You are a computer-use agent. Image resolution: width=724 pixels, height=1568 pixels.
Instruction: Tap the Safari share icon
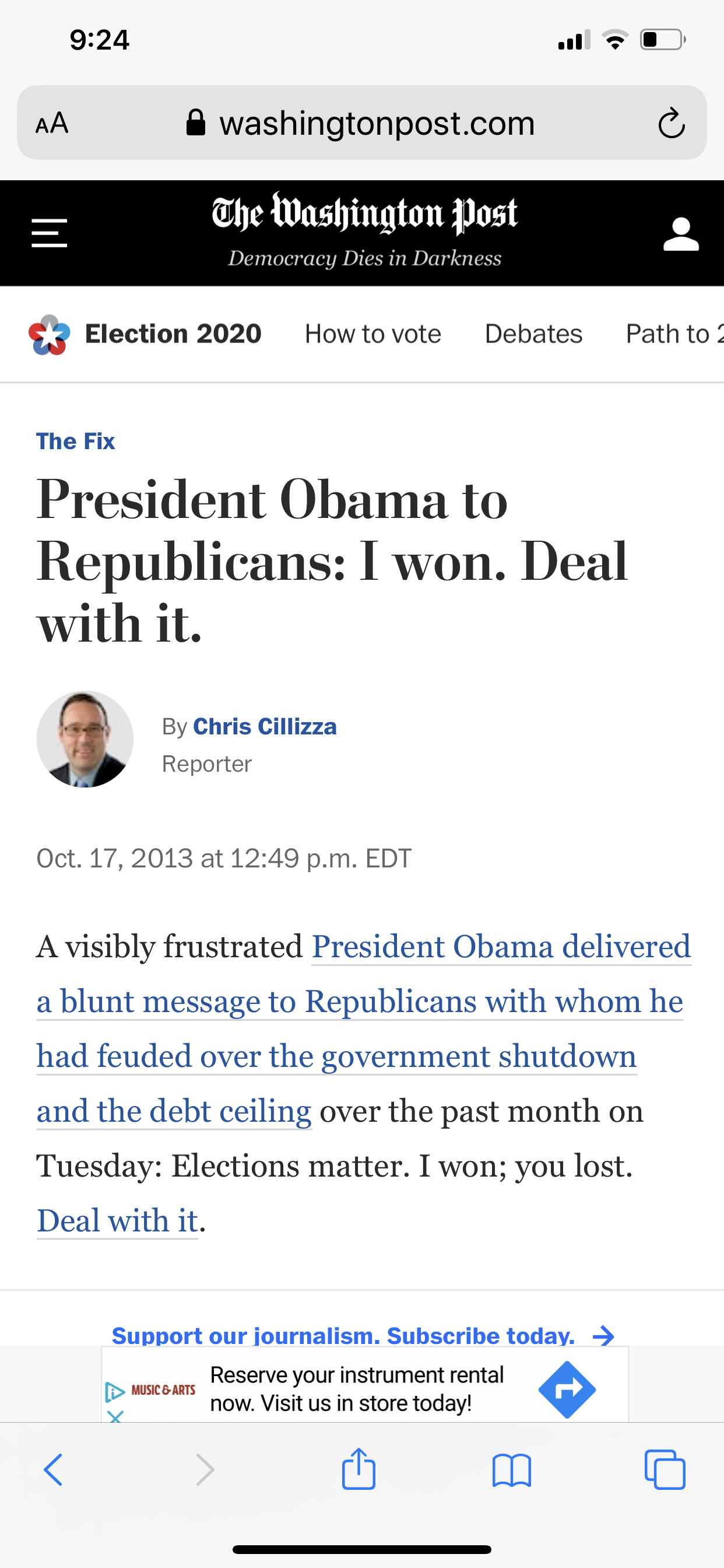tap(359, 1469)
